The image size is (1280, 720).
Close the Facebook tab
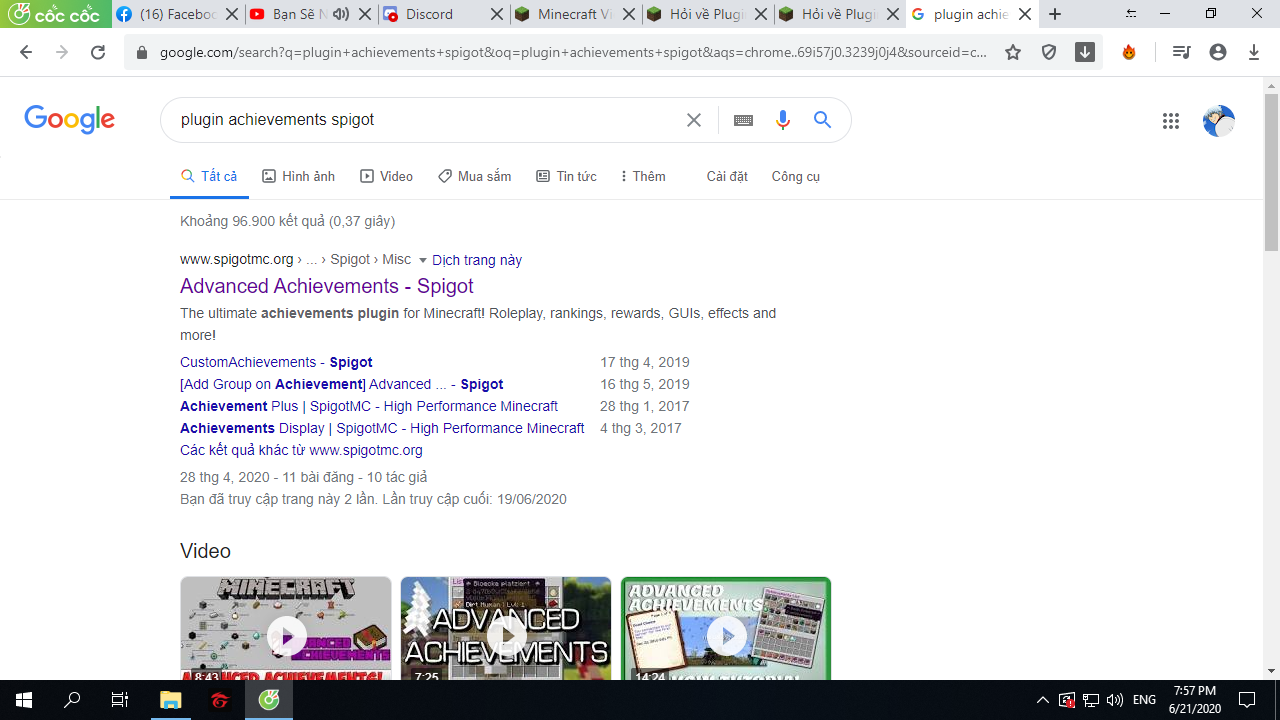232,14
